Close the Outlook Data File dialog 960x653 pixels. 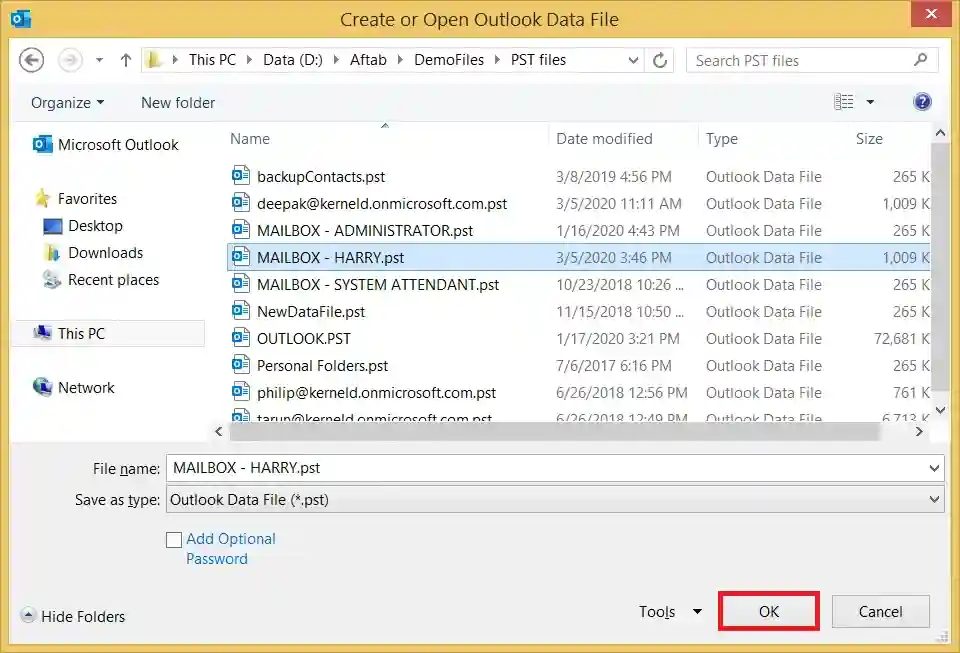click(x=931, y=13)
